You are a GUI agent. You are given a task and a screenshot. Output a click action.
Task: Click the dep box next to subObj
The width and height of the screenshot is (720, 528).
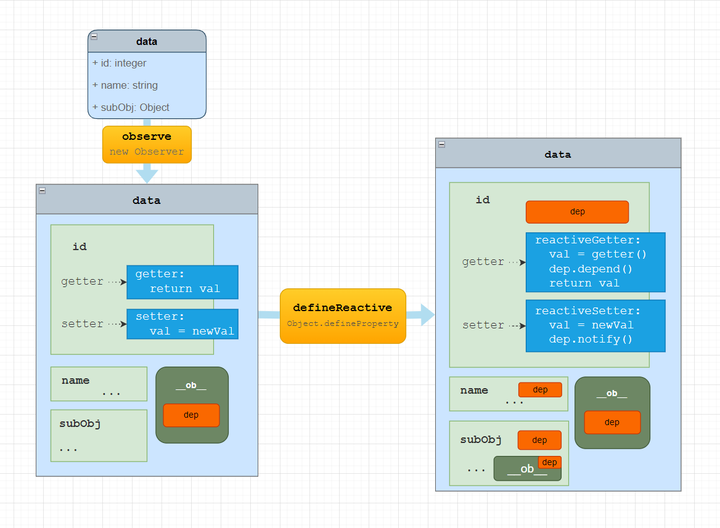coord(540,440)
